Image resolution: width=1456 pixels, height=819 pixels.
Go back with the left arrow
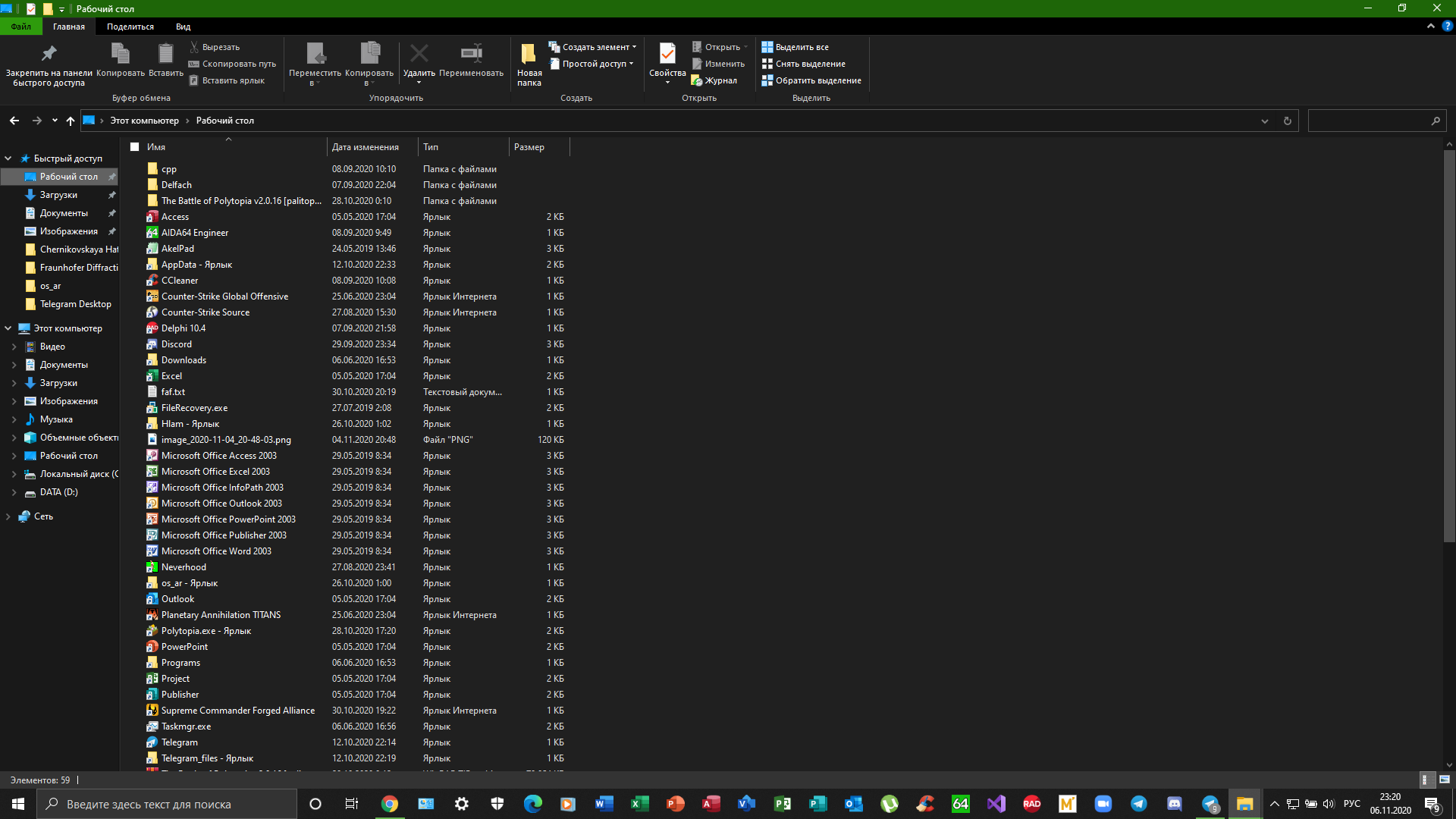pyautogui.click(x=14, y=121)
